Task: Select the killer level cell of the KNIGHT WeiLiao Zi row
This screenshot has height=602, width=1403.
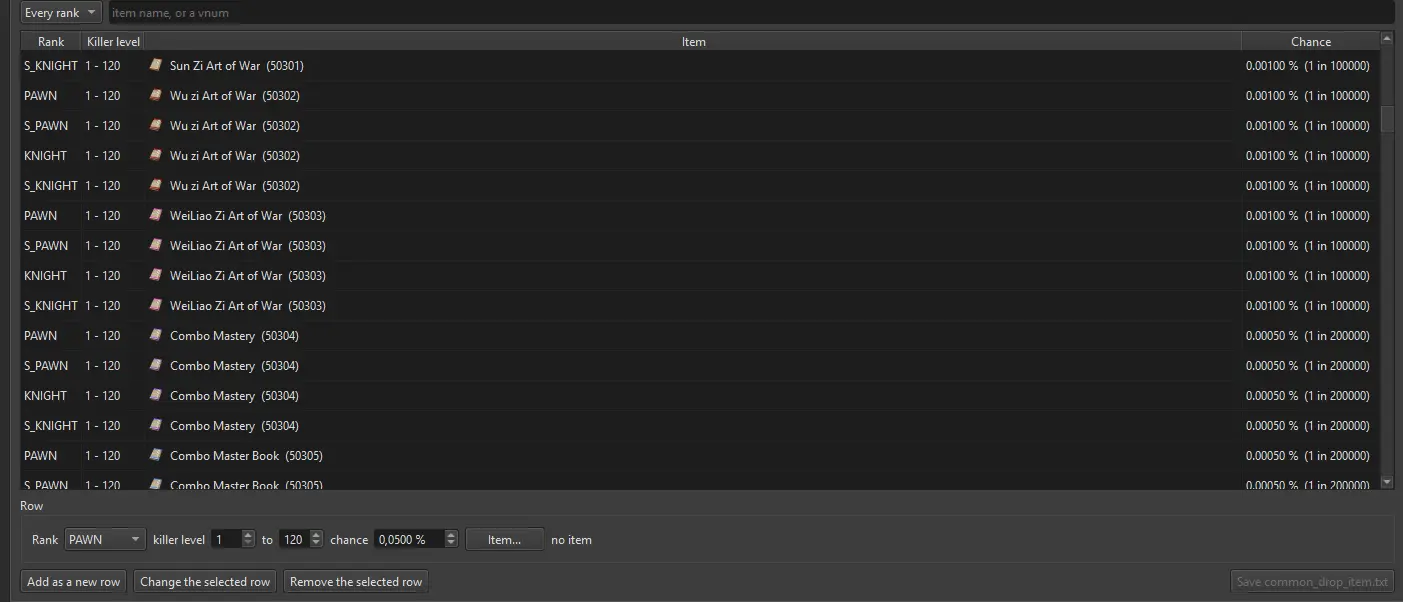Action: tap(113, 275)
